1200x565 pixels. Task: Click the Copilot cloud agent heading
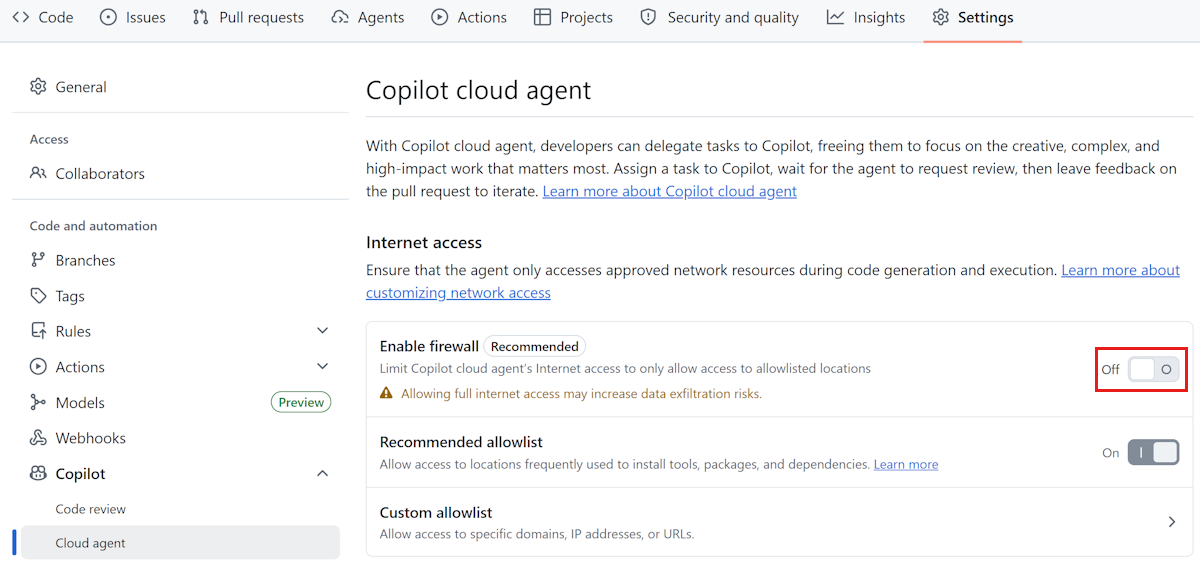(x=479, y=91)
